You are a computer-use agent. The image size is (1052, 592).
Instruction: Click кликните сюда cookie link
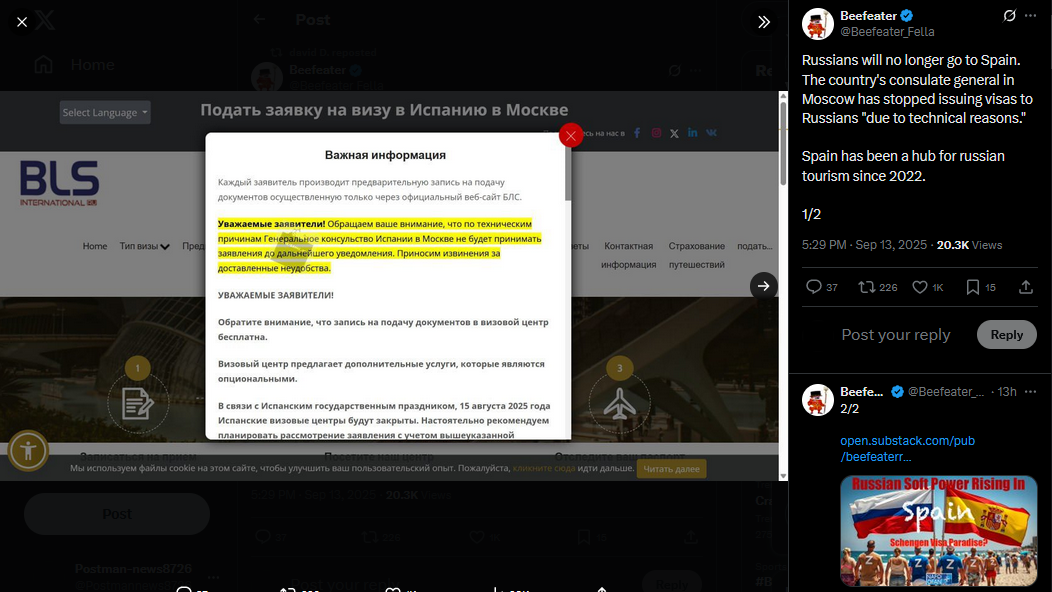(543, 468)
